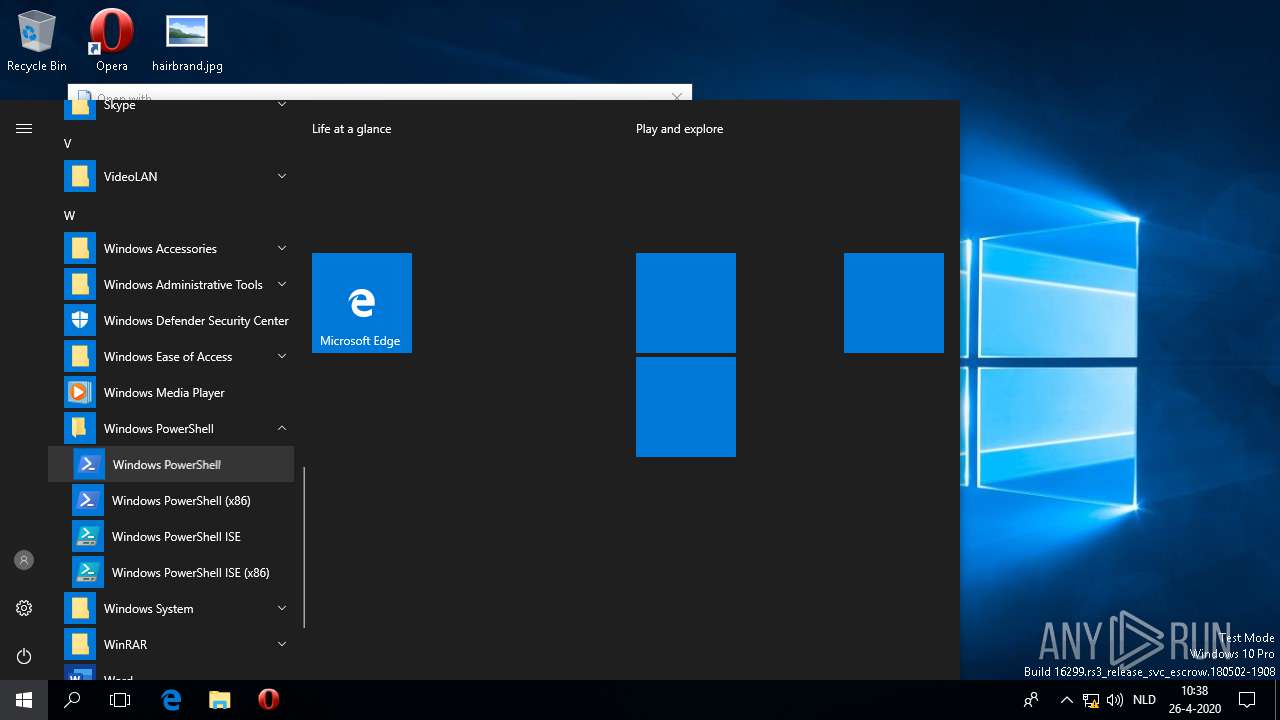Click the V letter header
This screenshot has width=1280, height=720.
pos(68,144)
